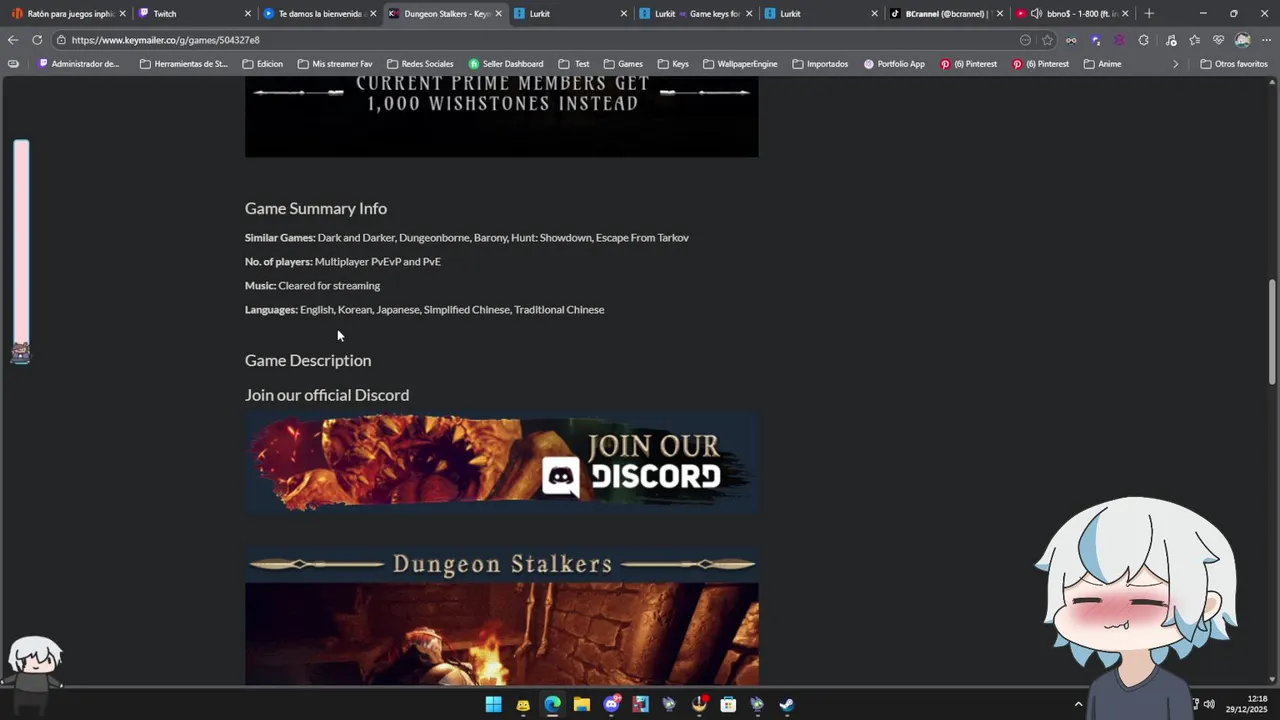Viewport: 1280px width, 720px height.
Task: Switch to Te damos la bienvenida tab
Action: pyautogui.click(x=318, y=14)
